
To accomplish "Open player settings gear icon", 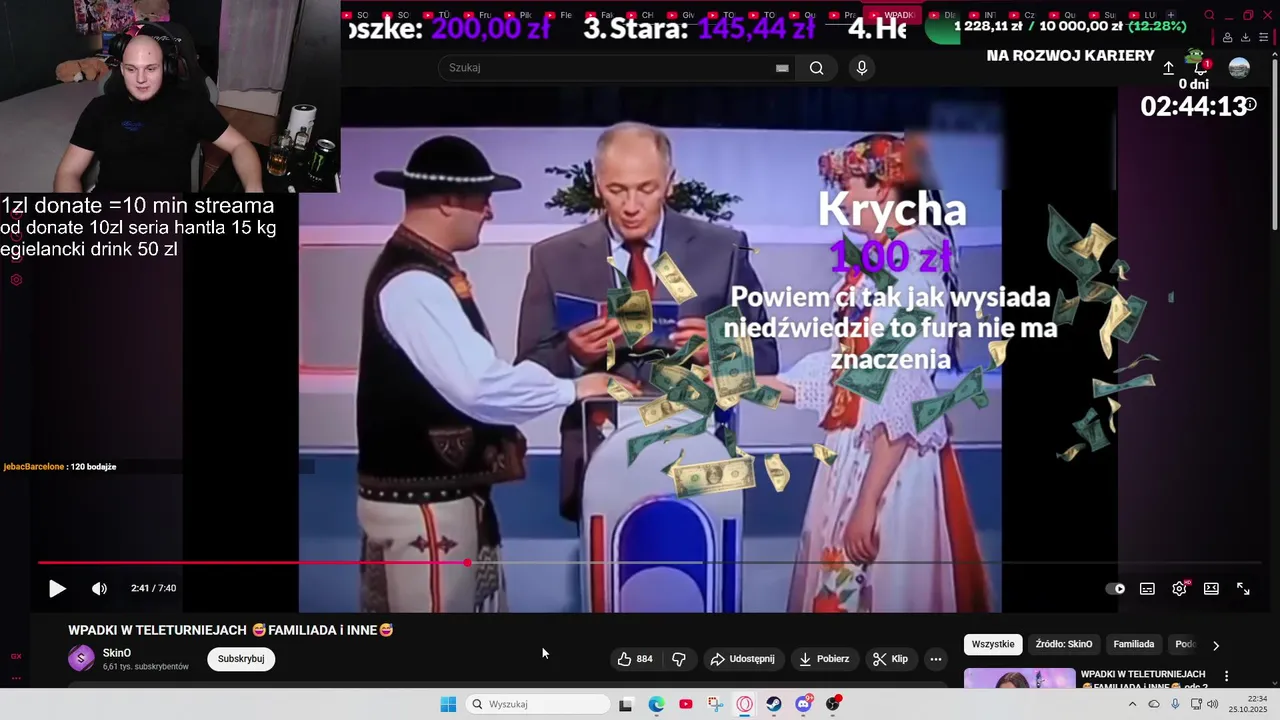I will point(1179,589).
